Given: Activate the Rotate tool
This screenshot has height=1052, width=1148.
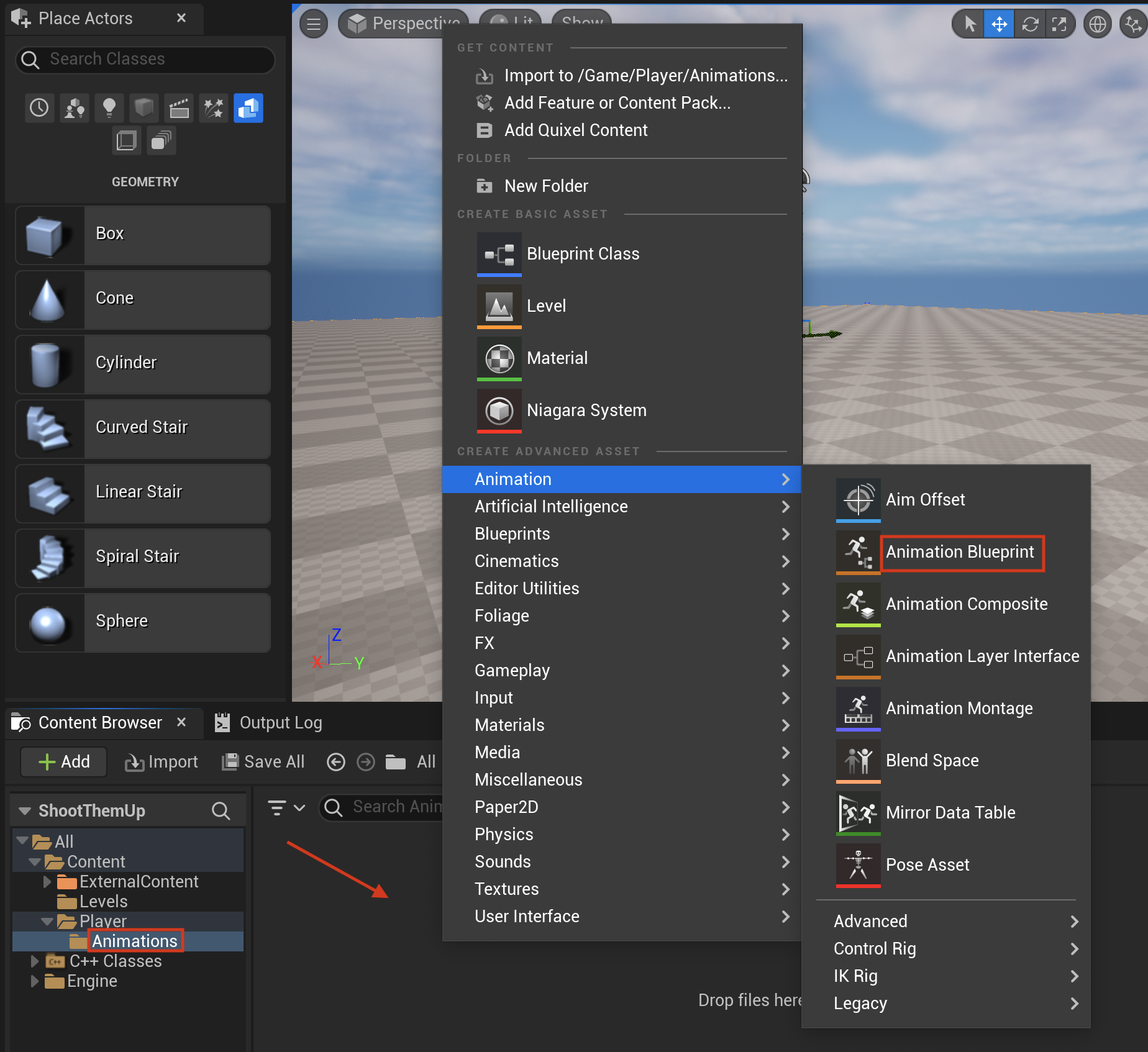Looking at the screenshot, I should tap(1030, 24).
